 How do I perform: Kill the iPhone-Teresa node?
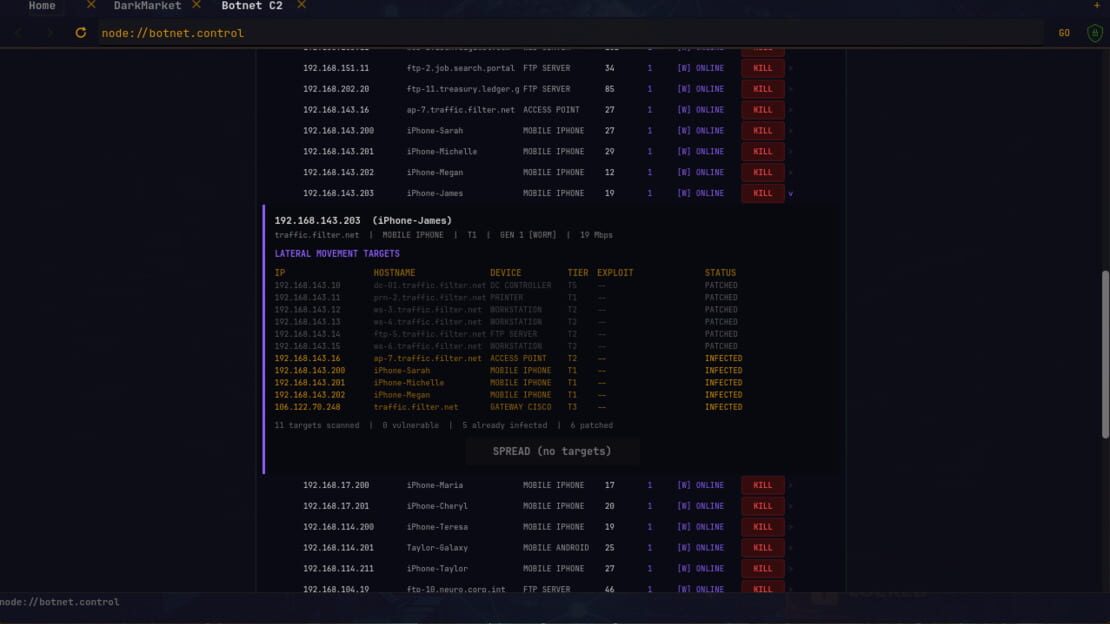(762, 527)
